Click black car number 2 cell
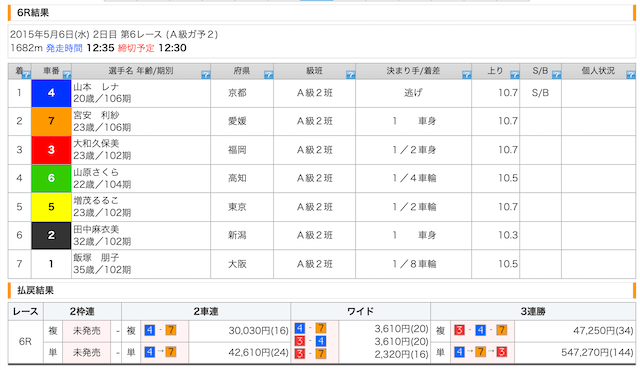The image size is (640, 370). (x=51, y=235)
